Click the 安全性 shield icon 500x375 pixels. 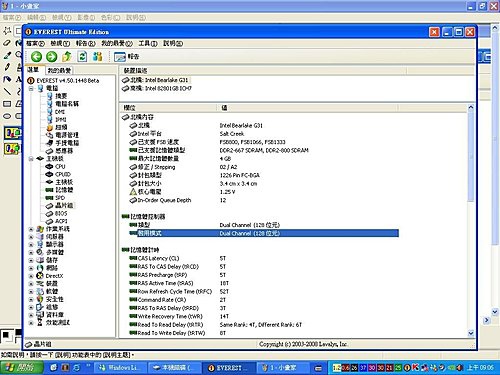40,299
